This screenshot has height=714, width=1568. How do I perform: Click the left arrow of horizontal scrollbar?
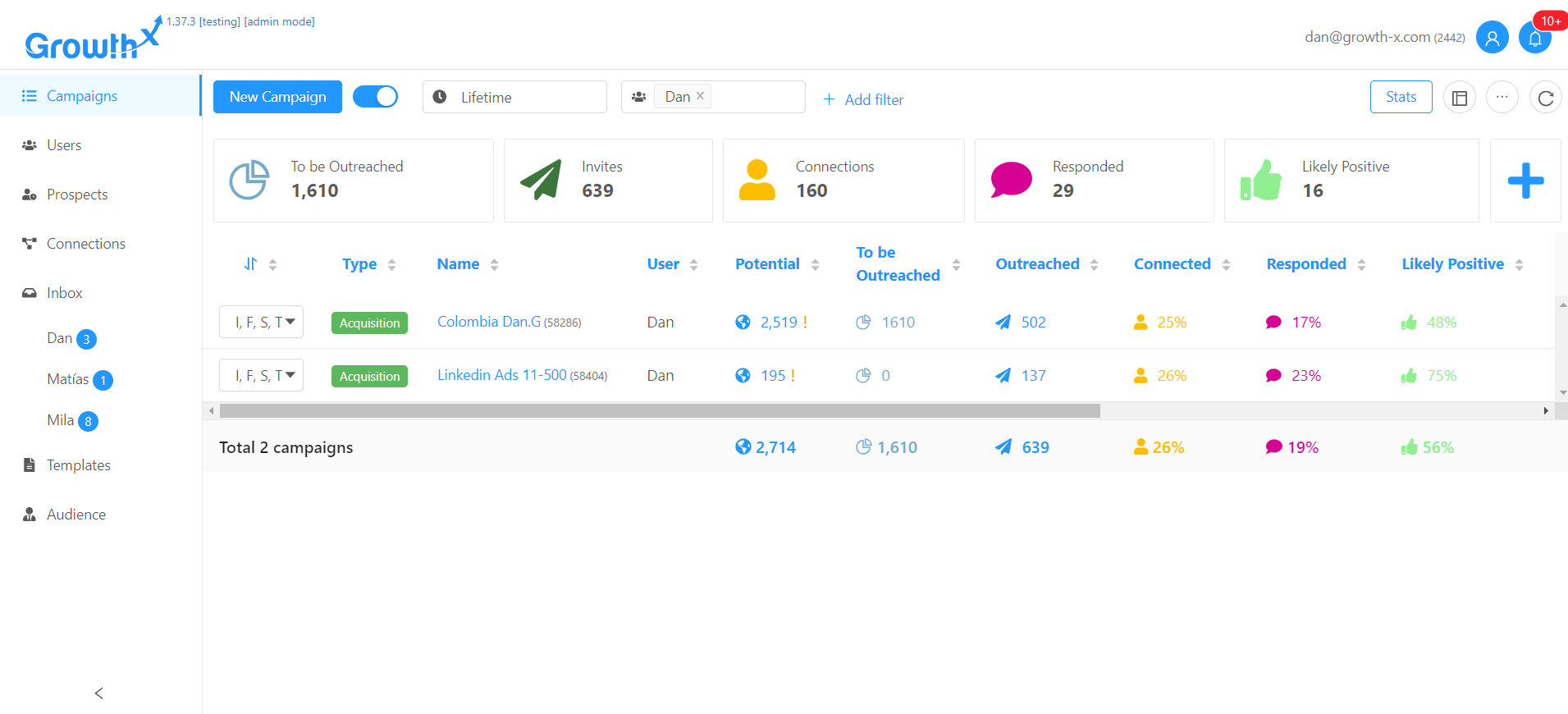[x=212, y=410]
